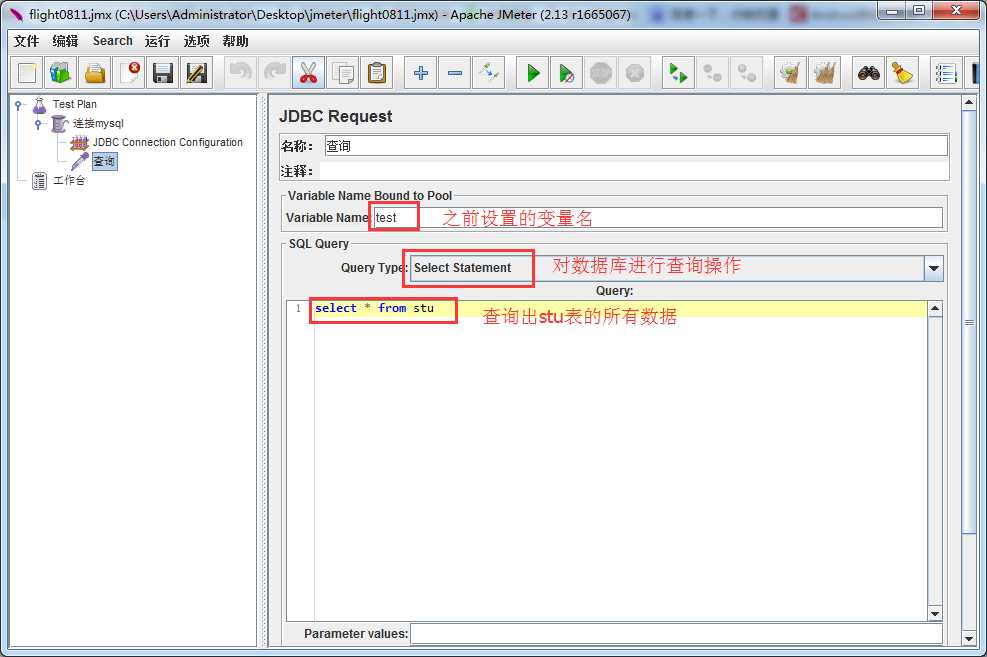Viewport: 987px width, 657px height.
Task: Click inside the SQL query editor
Action: tap(620, 461)
